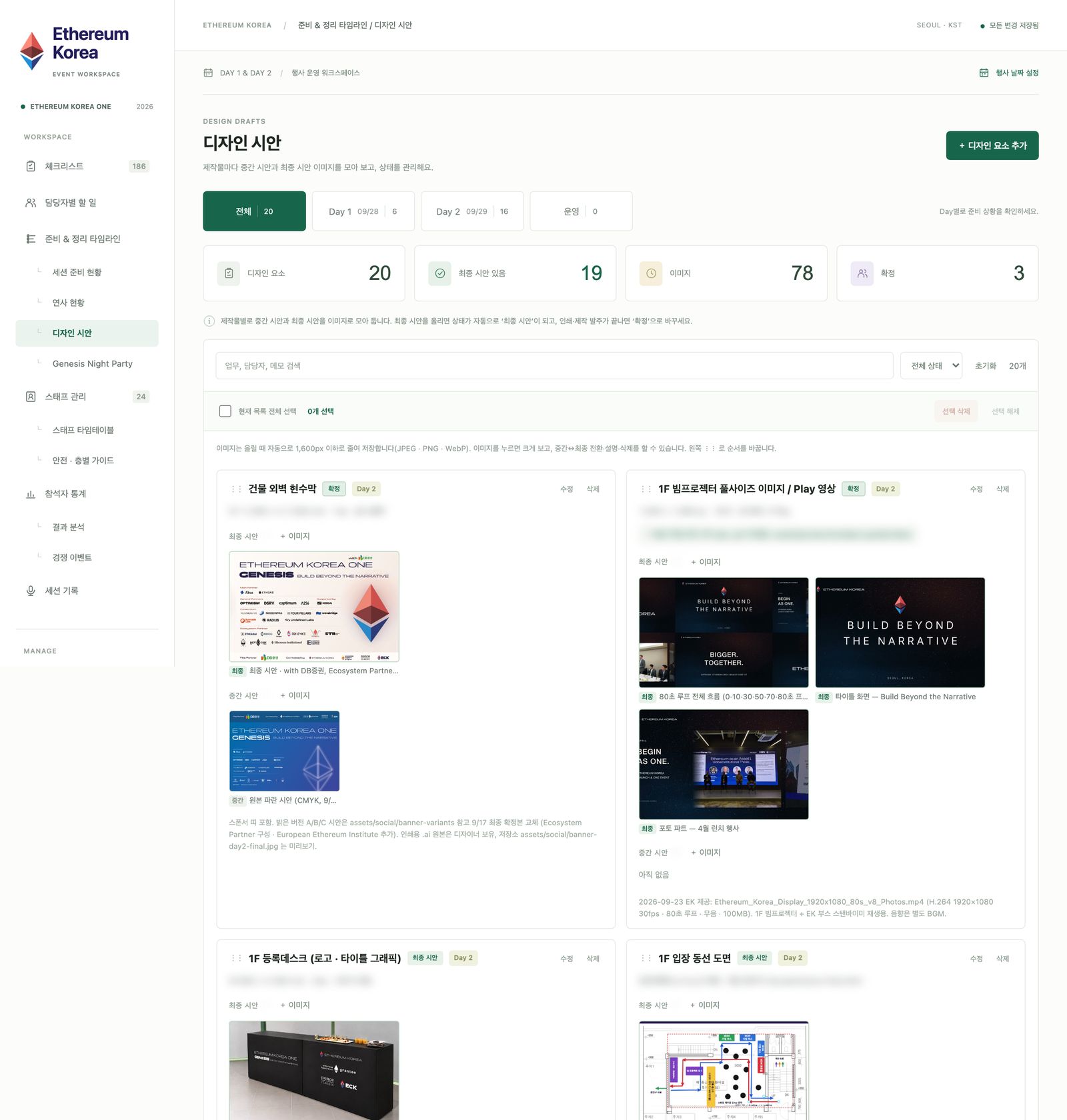Viewport: 1067px width, 1120px height.
Task: Click the 최종 시안 있음 checkmark icon
Action: (x=440, y=273)
